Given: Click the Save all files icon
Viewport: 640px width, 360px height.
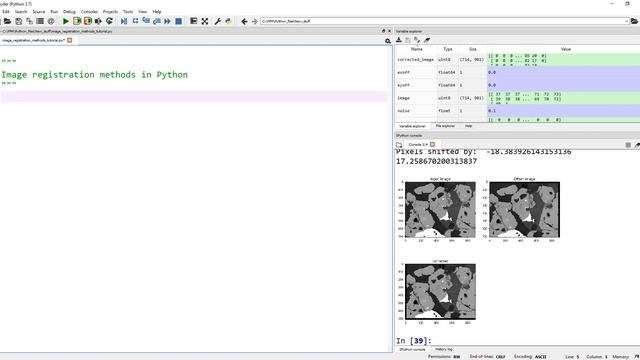Looking at the screenshot, I should [x=29, y=21].
